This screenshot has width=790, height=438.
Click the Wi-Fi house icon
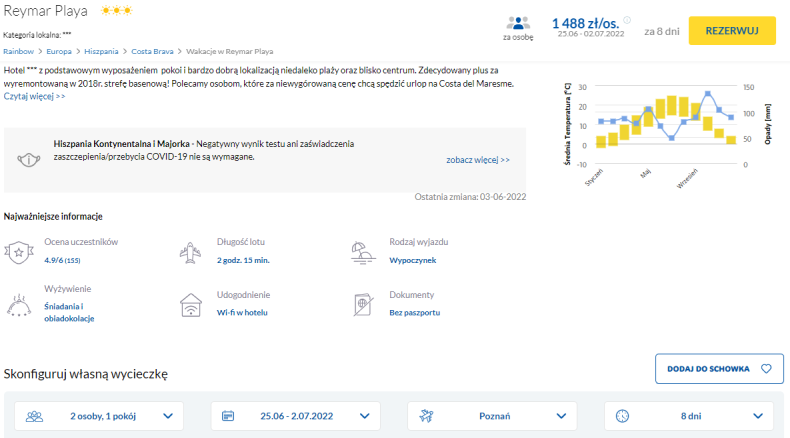[191, 305]
